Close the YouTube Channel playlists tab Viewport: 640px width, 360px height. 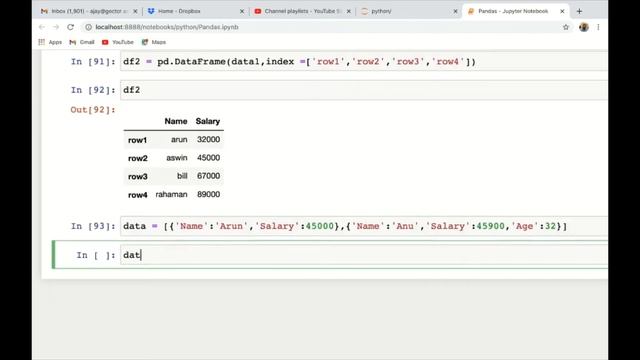[x=349, y=11]
